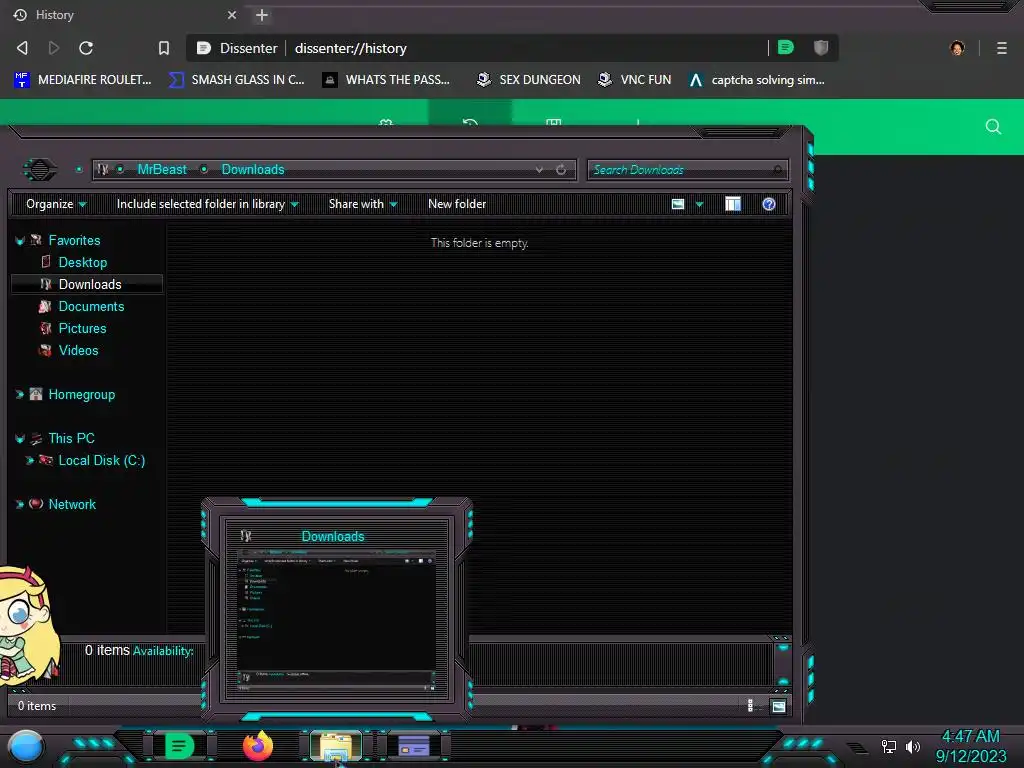The image size is (1024, 768).
Task: Select This PC in navigation pane
Action: 71,438
